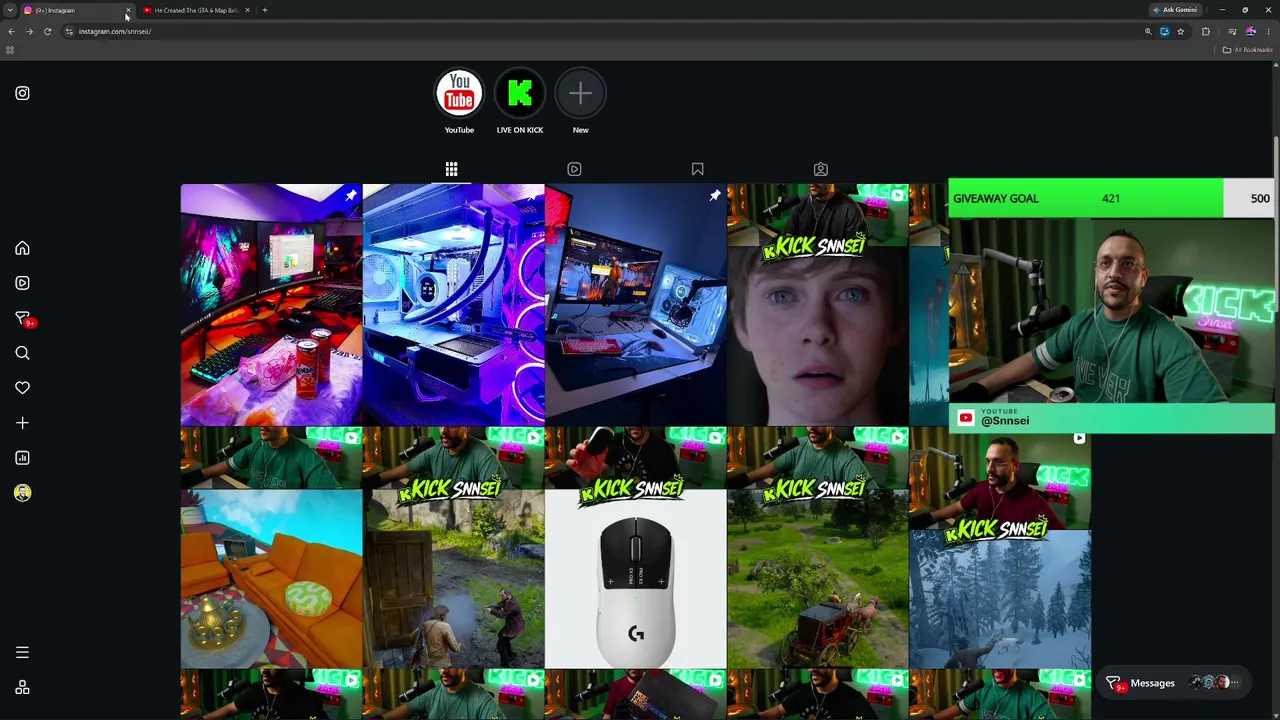Expand the tab search dropdown

click(10, 10)
